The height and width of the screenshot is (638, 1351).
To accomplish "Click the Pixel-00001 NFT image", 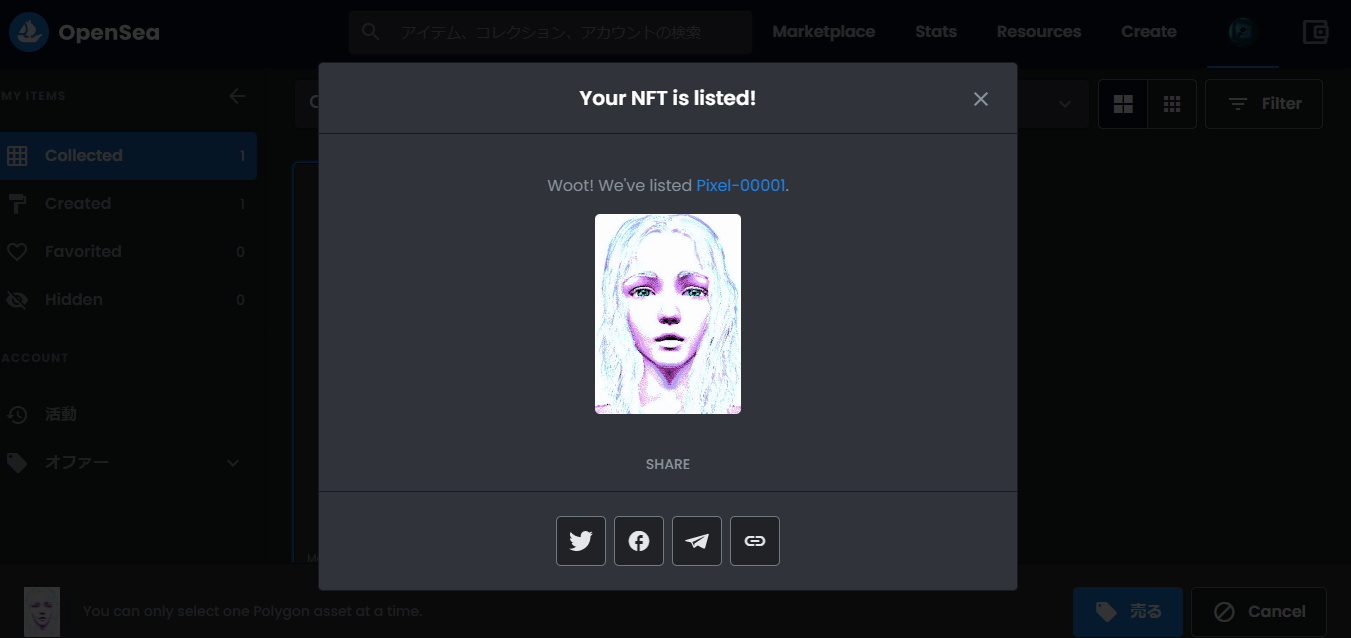I will coord(668,314).
